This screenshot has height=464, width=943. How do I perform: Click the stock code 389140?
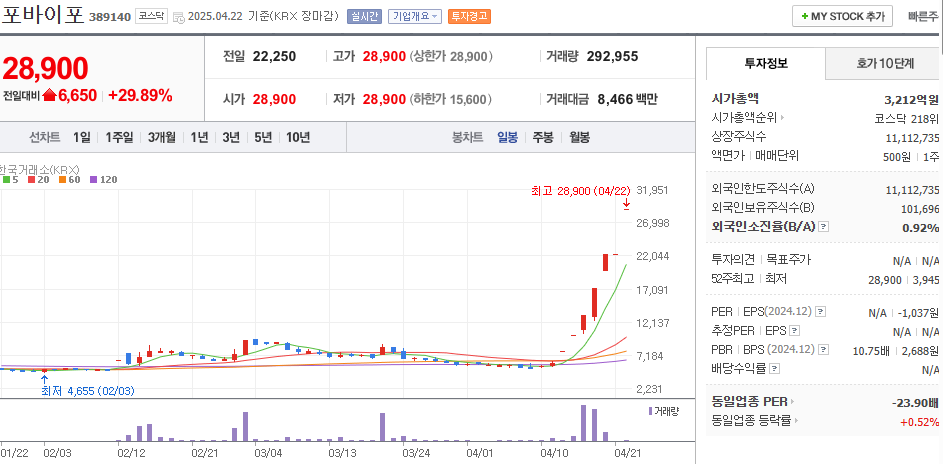[x=109, y=17]
